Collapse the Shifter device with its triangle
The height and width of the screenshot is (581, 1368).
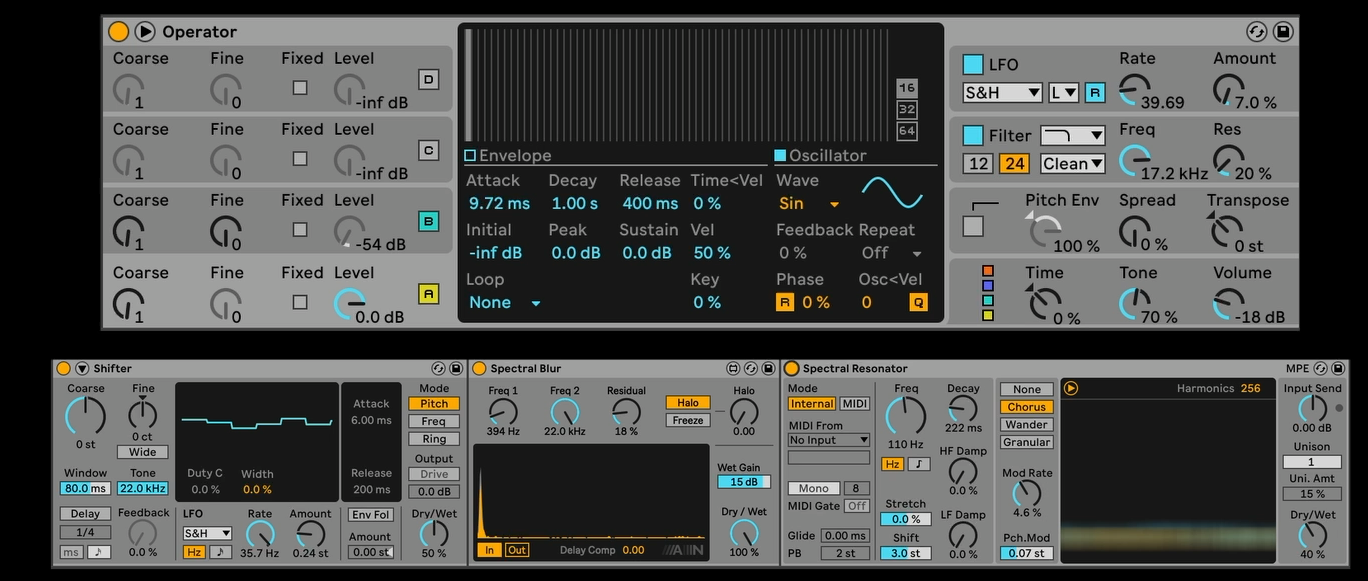coord(82,369)
